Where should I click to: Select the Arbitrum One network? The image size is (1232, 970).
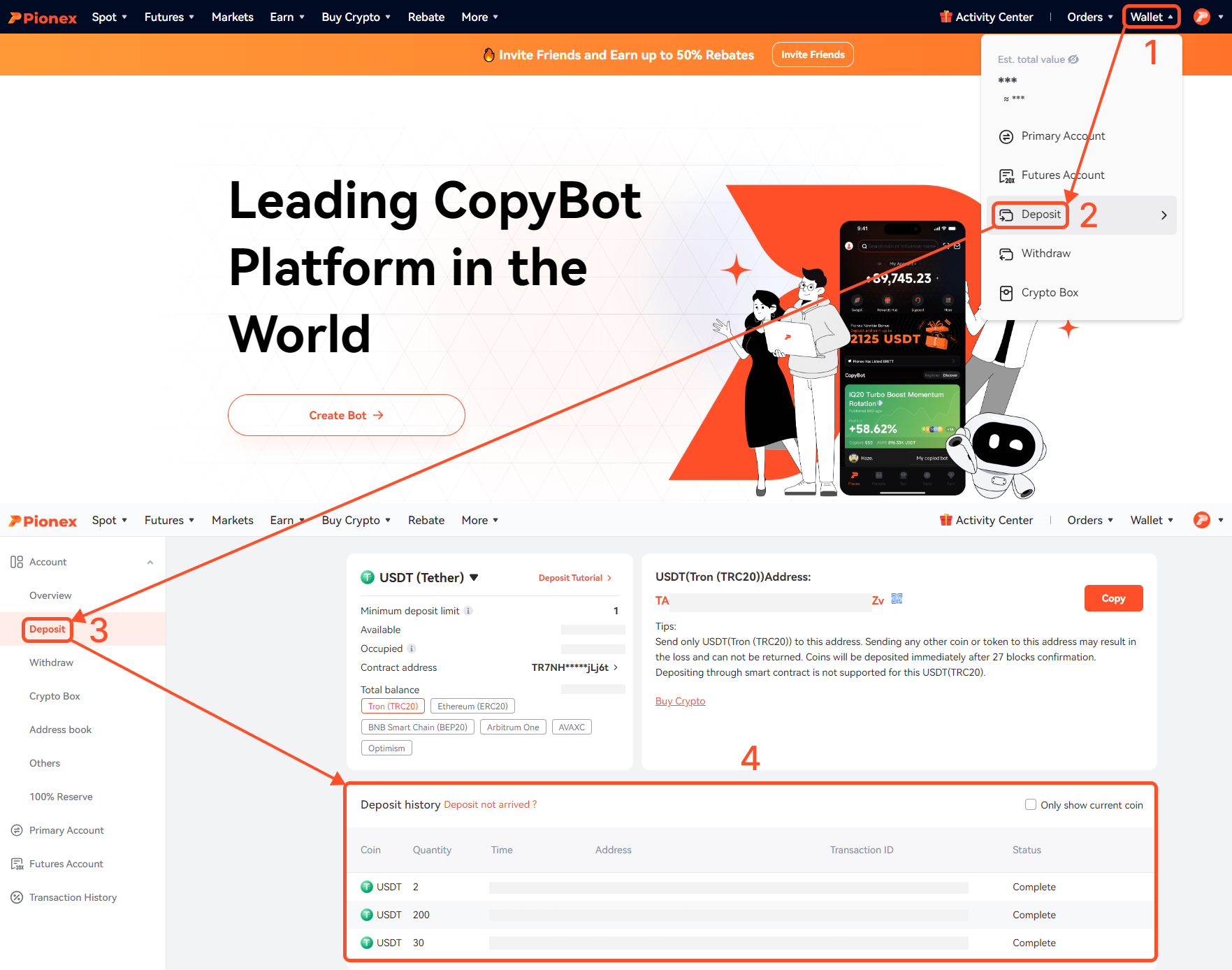[x=513, y=727]
